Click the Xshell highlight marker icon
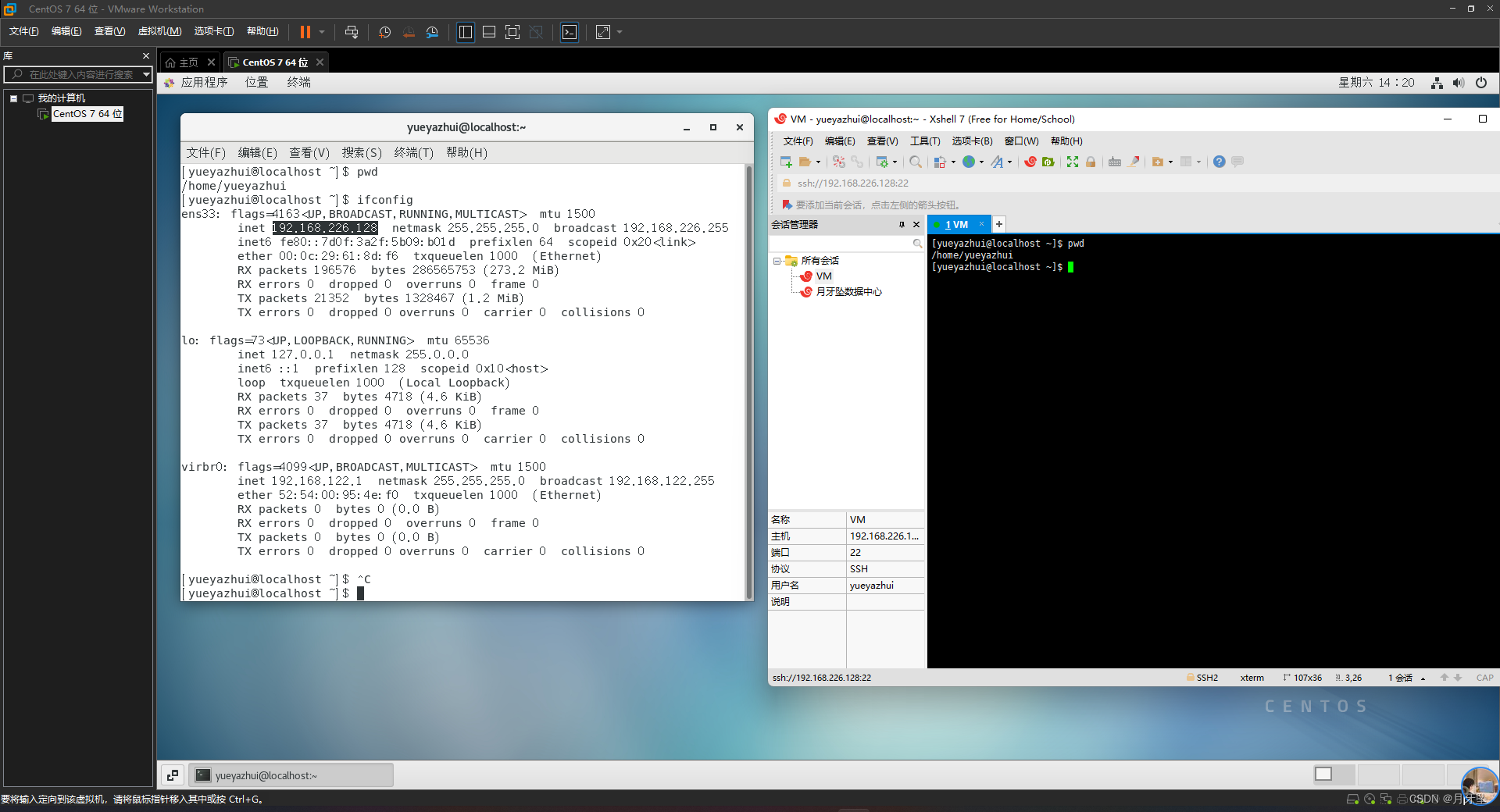Viewport: 1500px width, 812px height. [x=1134, y=162]
